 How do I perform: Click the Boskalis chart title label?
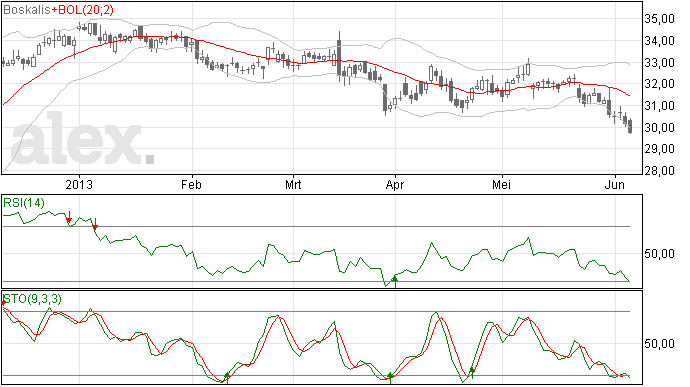[26, 10]
